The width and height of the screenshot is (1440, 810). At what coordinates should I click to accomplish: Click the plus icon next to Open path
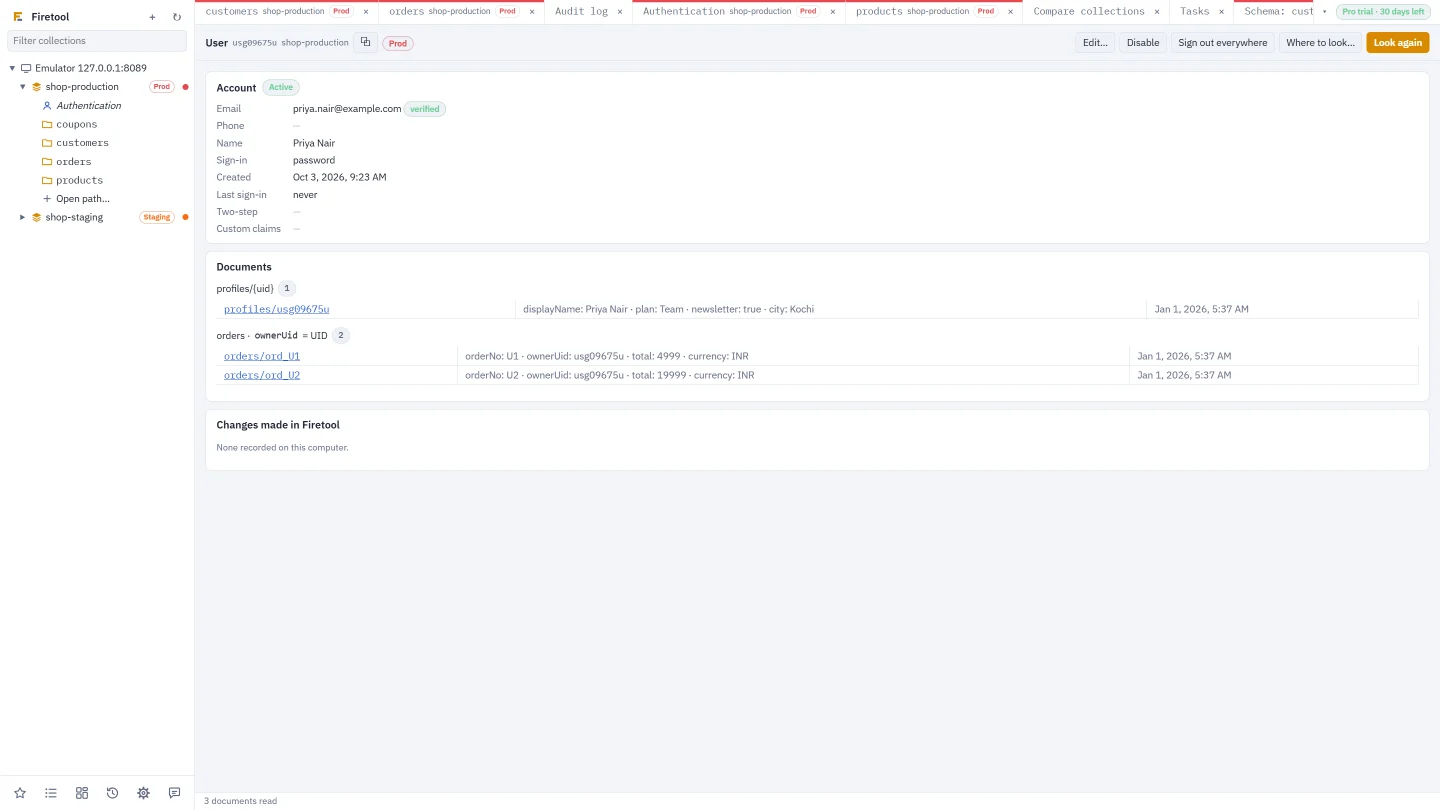pos(47,198)
